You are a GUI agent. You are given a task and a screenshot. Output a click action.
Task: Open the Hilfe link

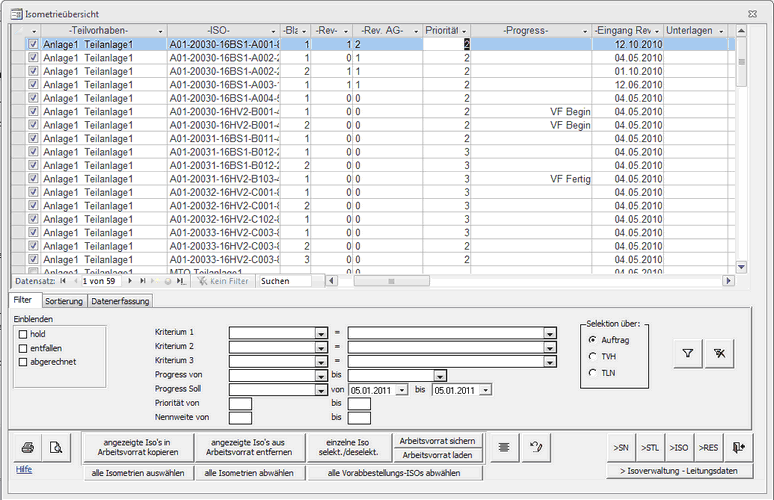tap(24, 468)
